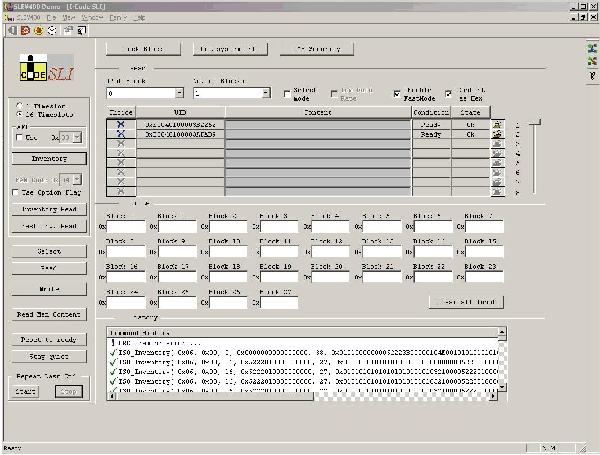Open the Config menu

click(x=119, y=18)
